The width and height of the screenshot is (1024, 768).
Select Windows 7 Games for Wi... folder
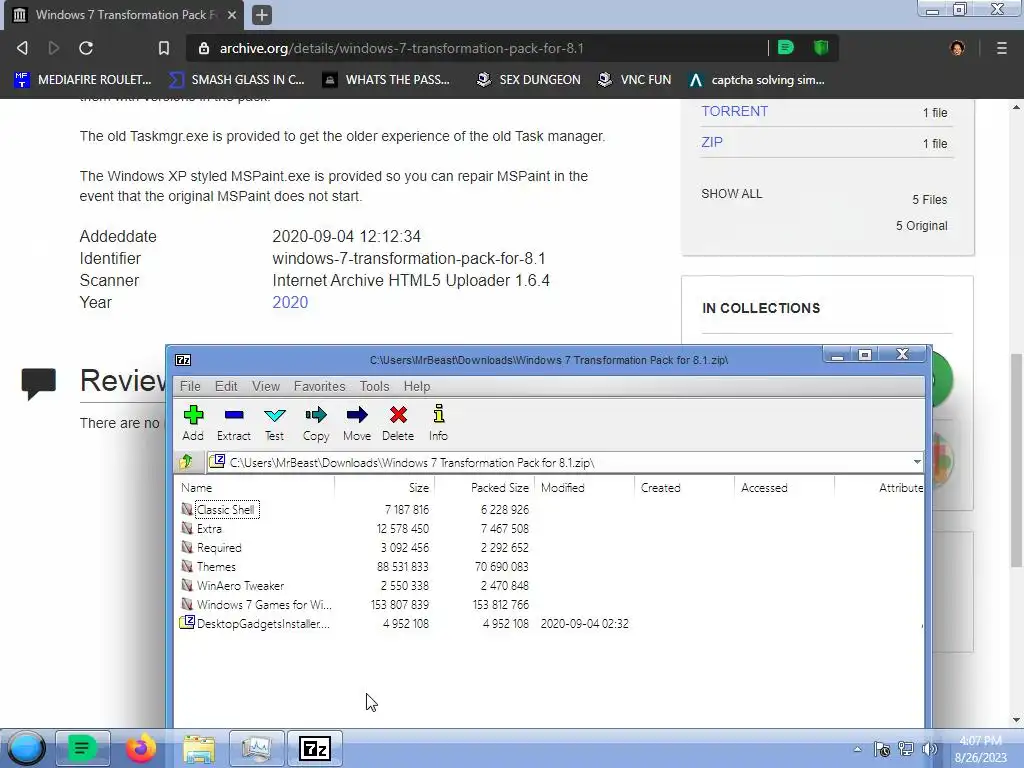(263, 604)
